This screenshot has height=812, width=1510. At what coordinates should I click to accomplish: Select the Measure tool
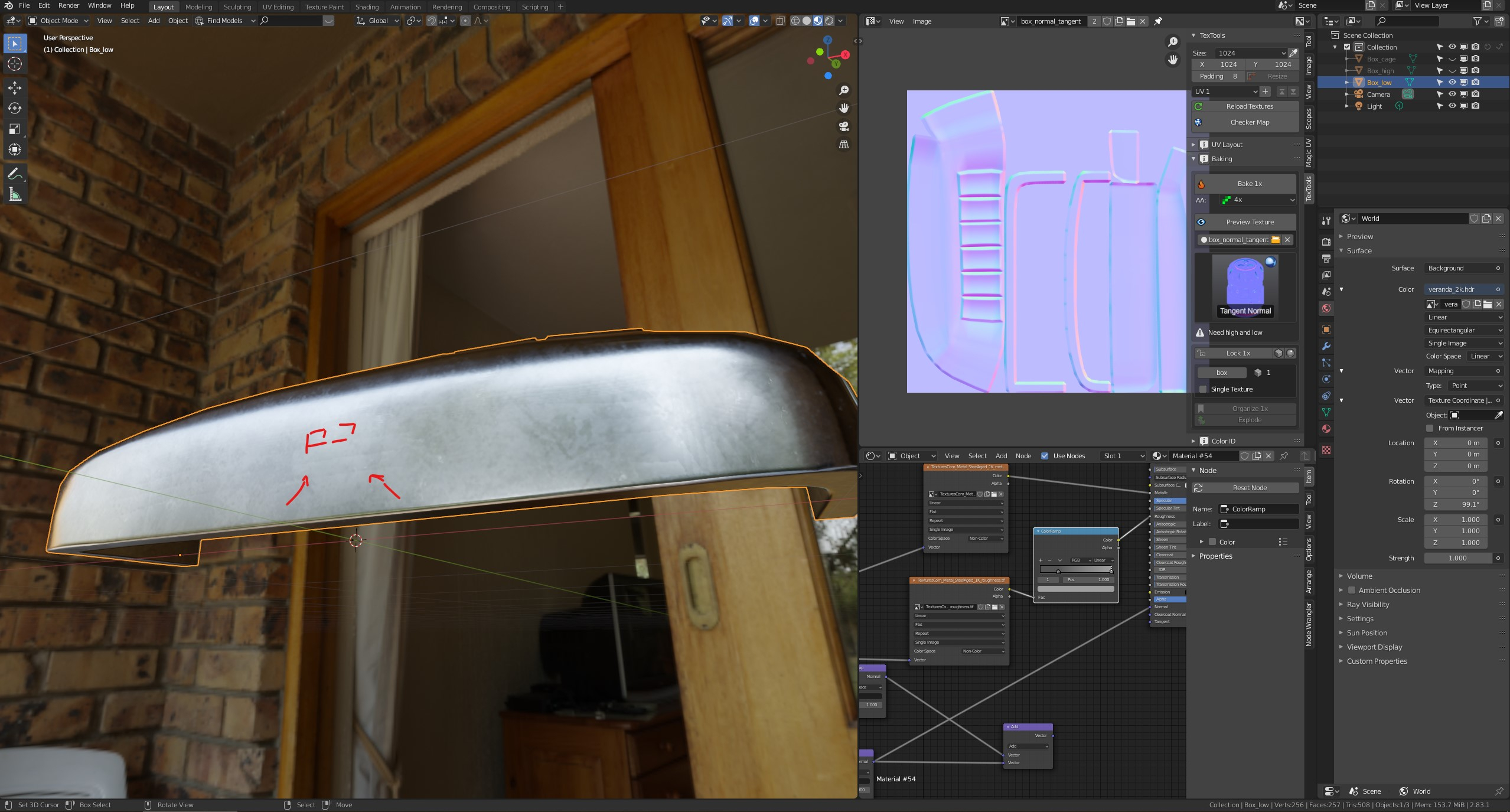click(x=15, y=194)
